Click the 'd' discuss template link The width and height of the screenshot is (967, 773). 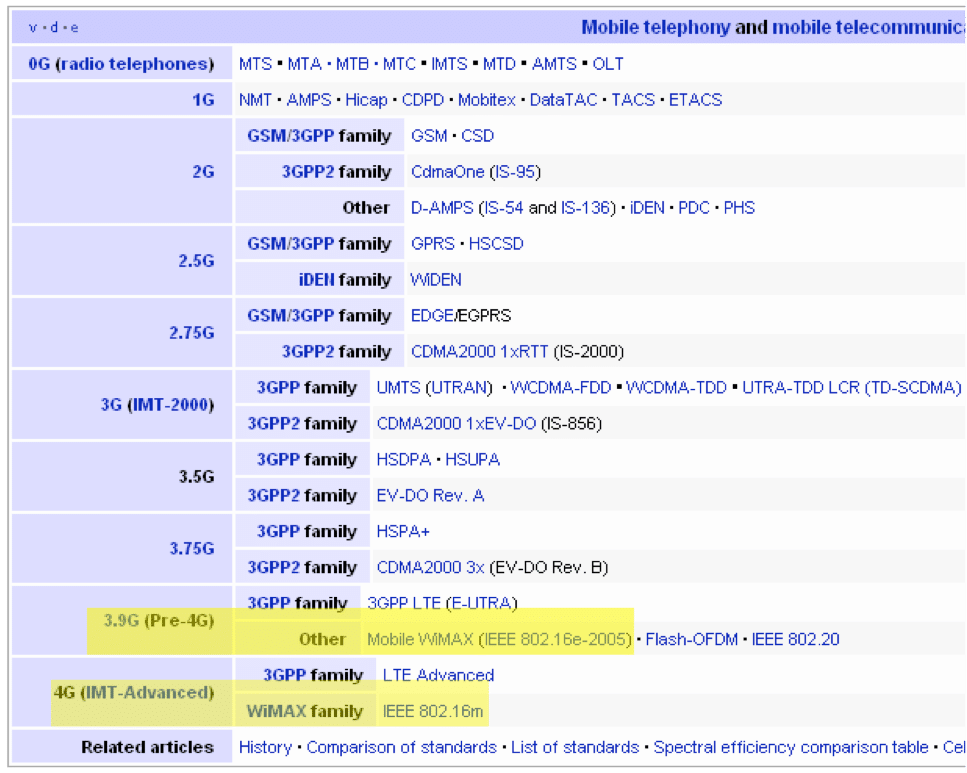point(54,27)
